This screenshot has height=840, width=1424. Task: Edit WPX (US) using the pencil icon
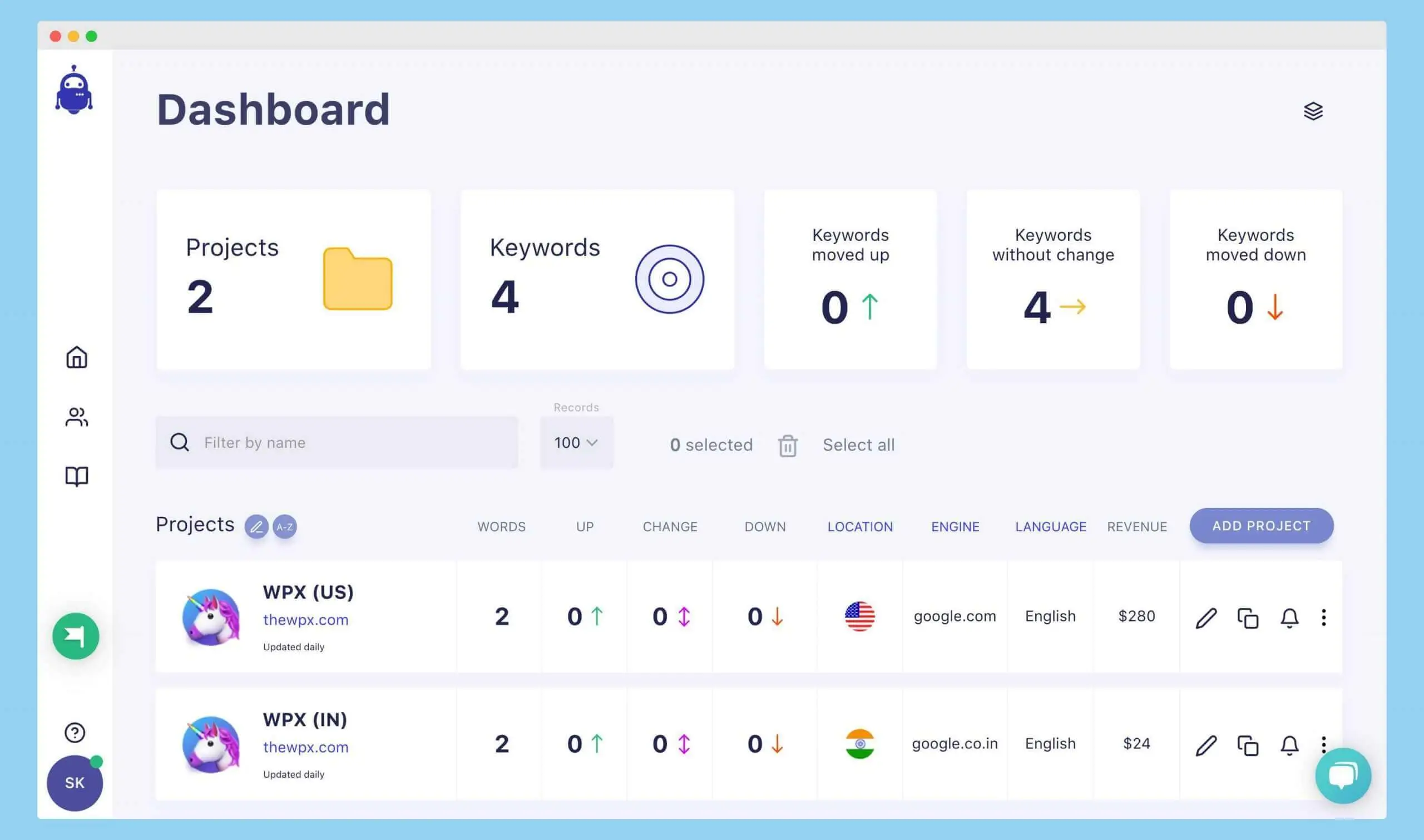pos(1207,617)
